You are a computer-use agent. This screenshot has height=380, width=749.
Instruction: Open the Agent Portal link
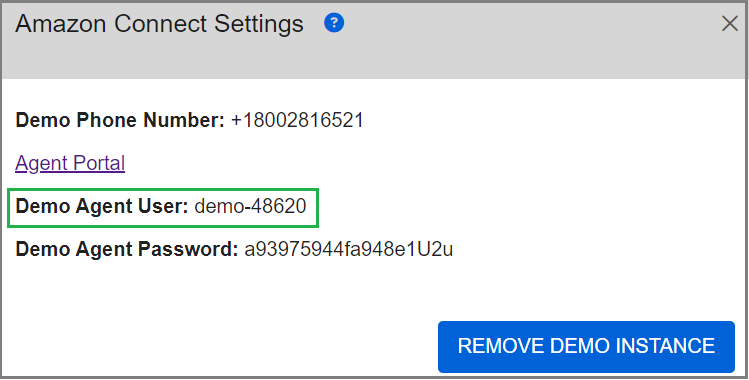tap(70, 163)
